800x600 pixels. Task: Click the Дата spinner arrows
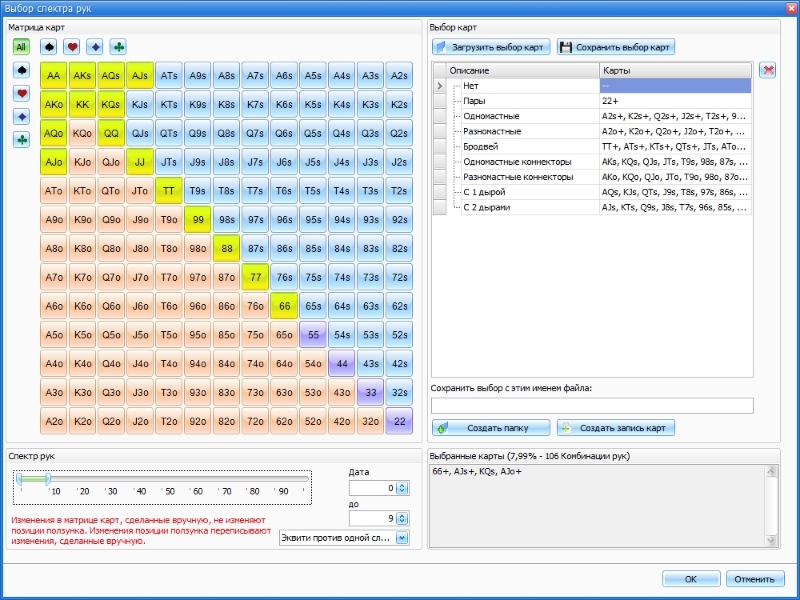point(402,488)
